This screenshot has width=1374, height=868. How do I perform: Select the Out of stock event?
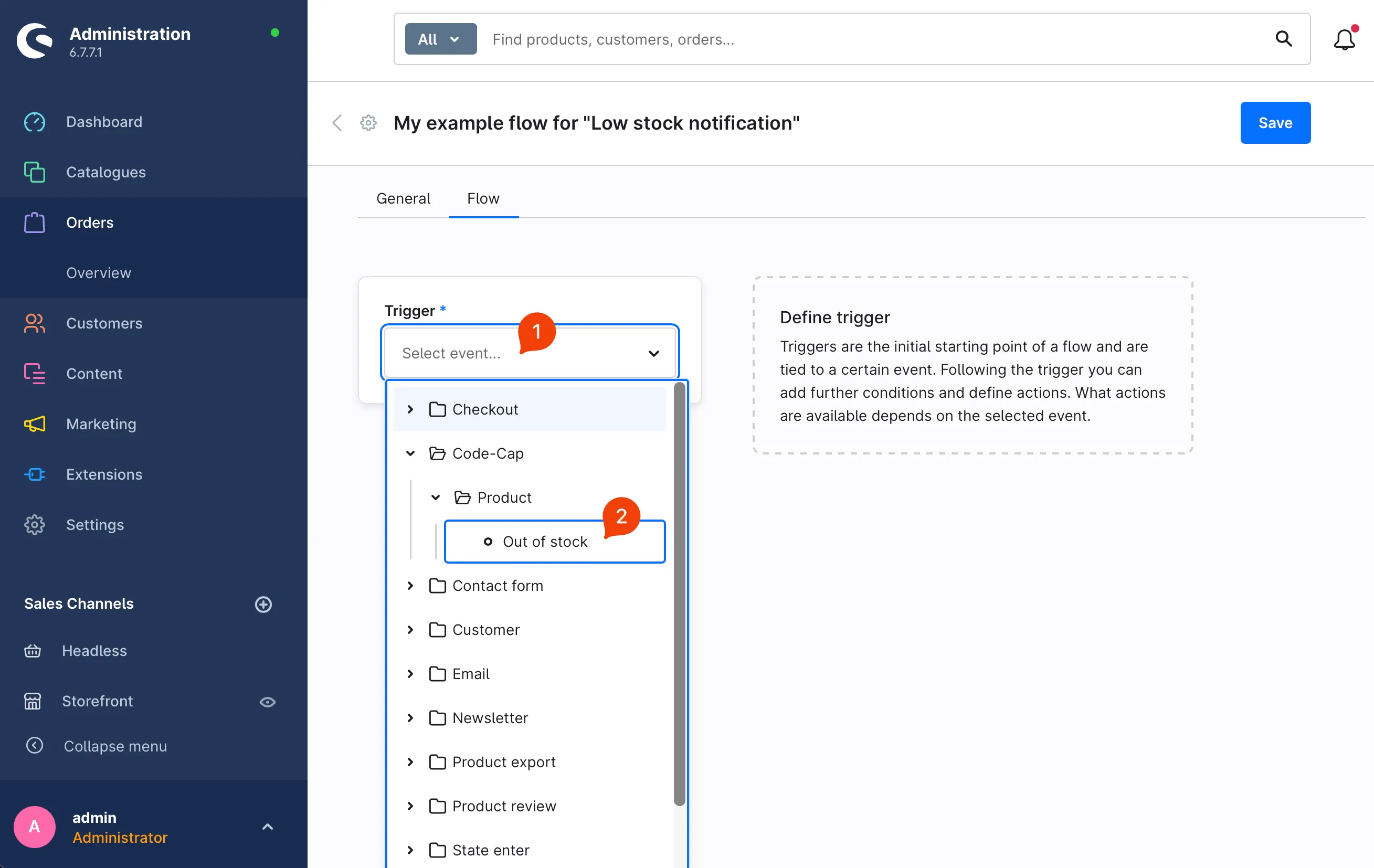[544, 542]
